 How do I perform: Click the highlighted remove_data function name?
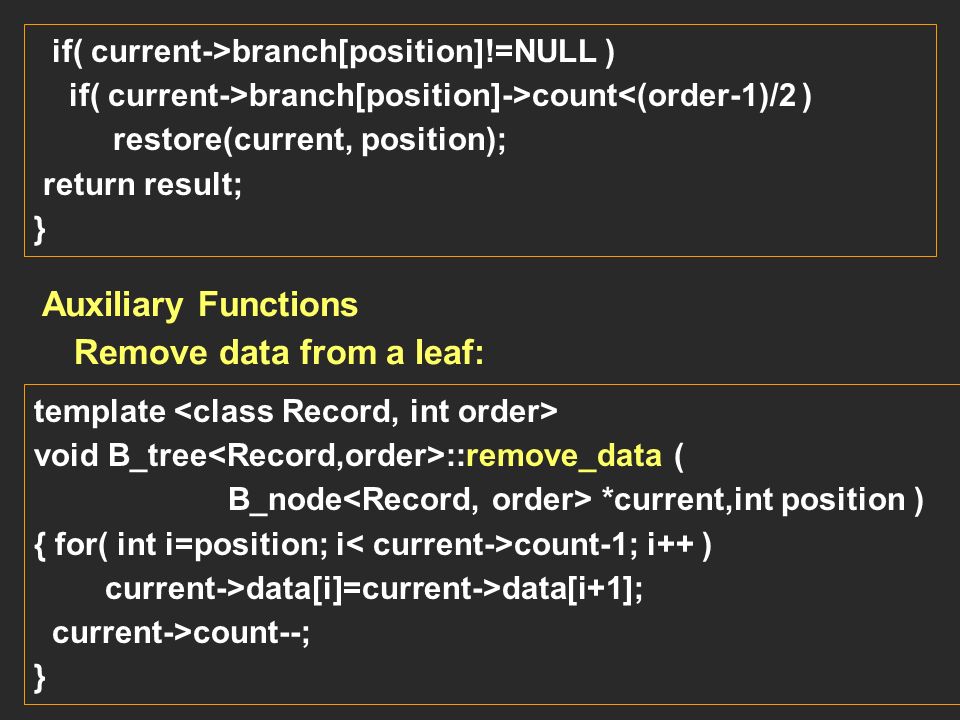[564, 456]
